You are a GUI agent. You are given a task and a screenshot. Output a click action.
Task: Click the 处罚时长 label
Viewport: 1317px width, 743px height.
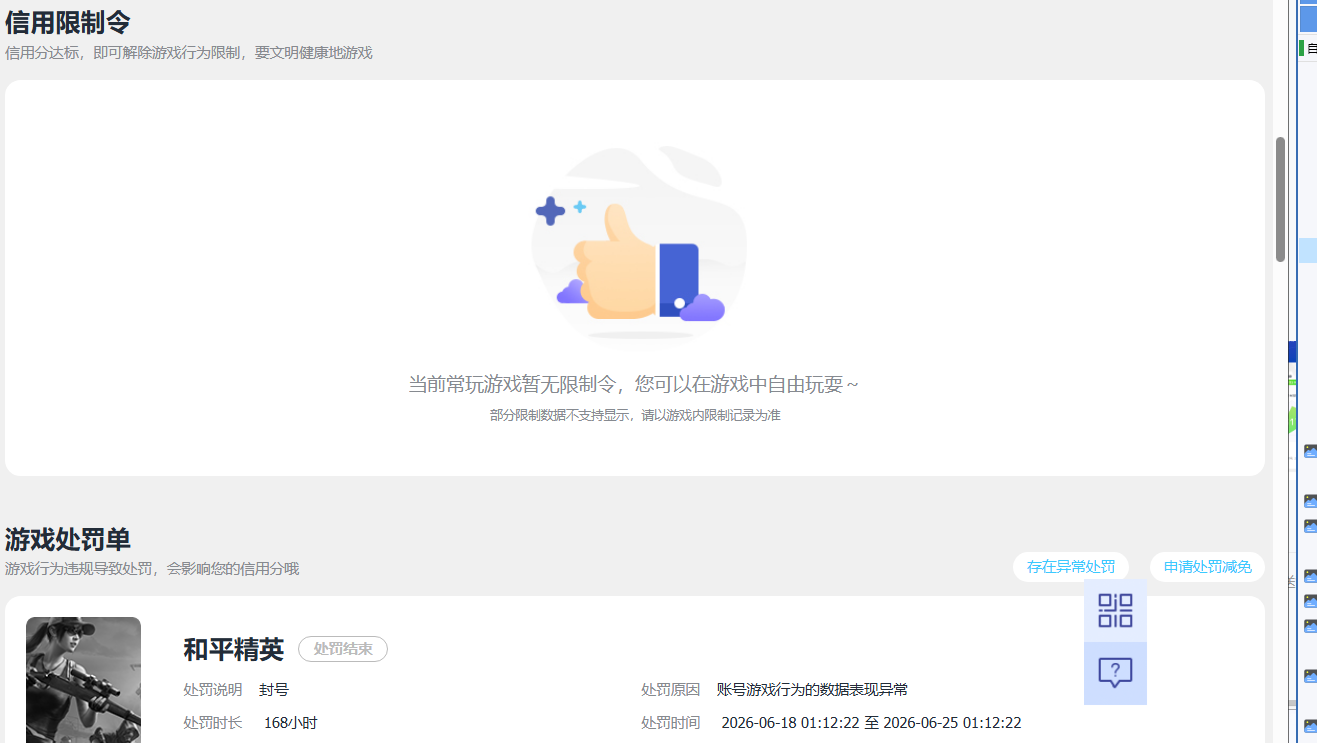pos(213,722)
